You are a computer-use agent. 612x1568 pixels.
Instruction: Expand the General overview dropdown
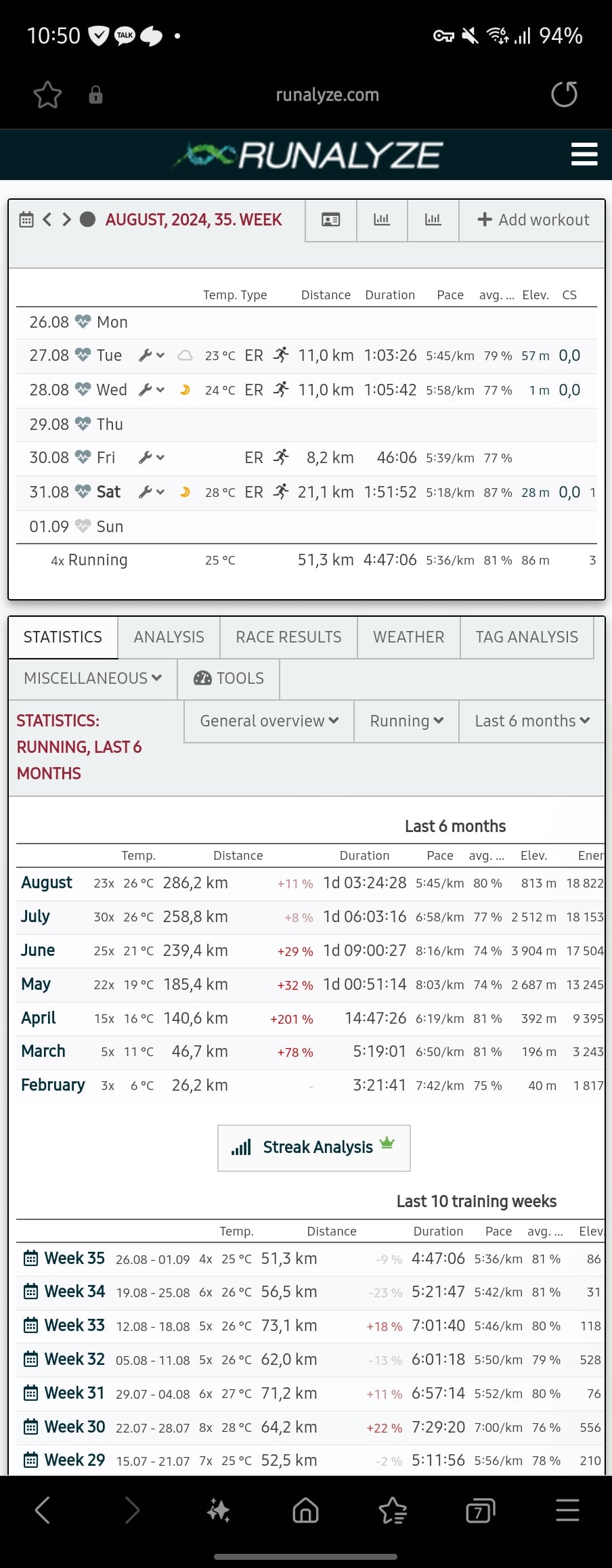point(269,721)
